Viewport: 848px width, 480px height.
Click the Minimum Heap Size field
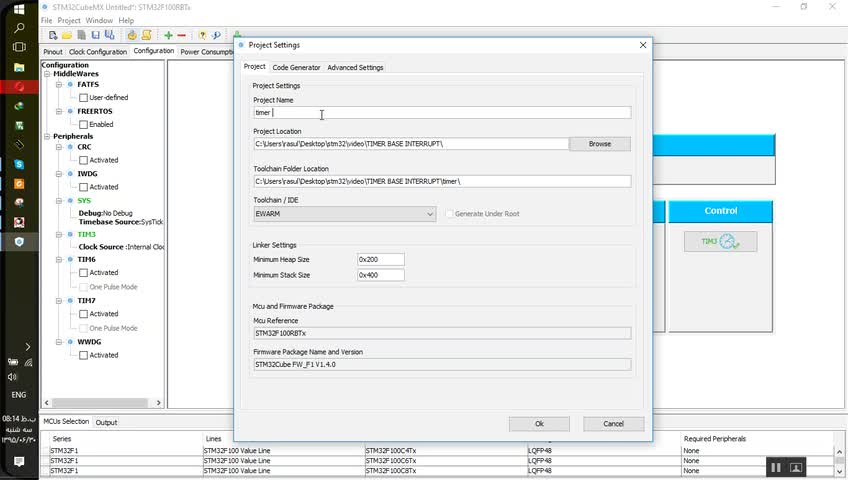381,259
